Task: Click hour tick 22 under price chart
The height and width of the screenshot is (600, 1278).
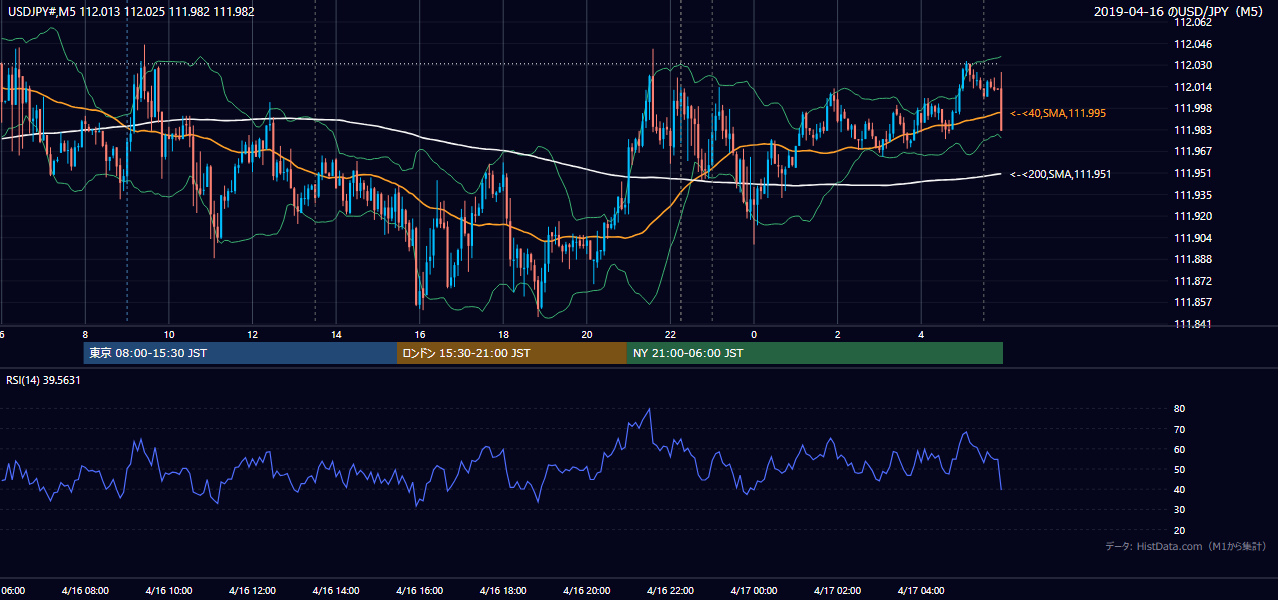Action: tap(672, 335)
